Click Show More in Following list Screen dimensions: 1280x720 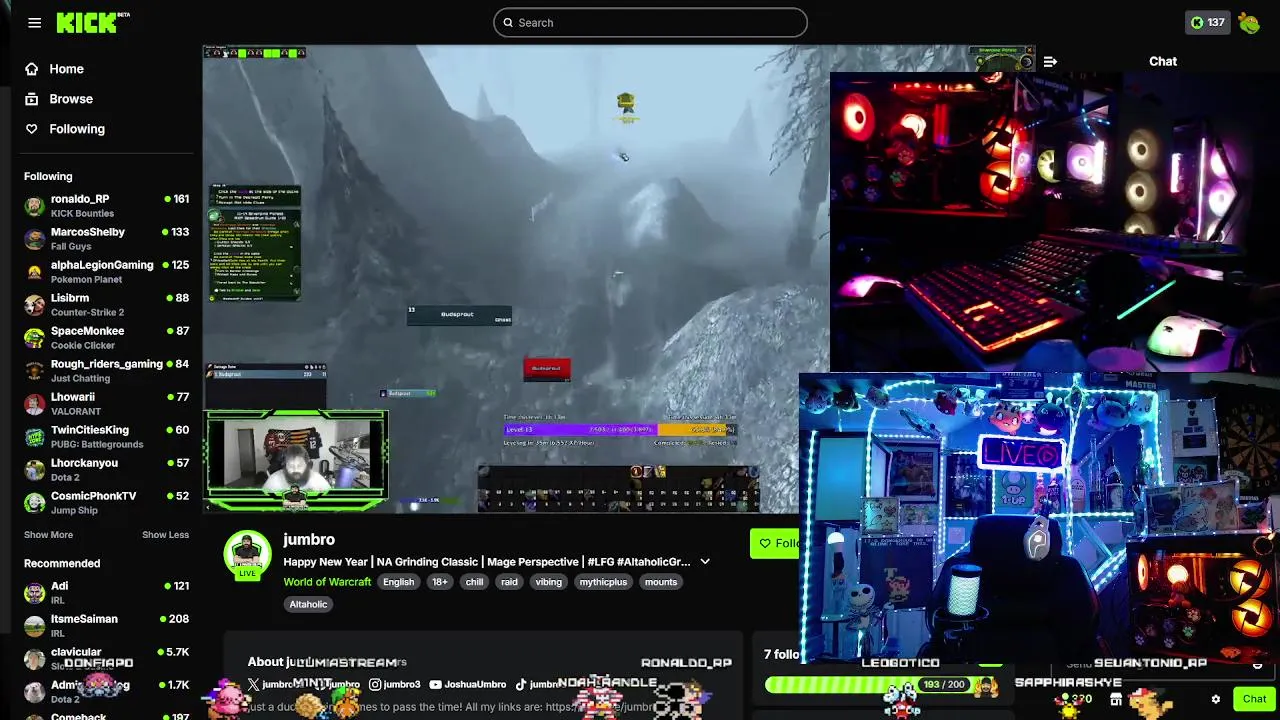[x=48, y=535]
